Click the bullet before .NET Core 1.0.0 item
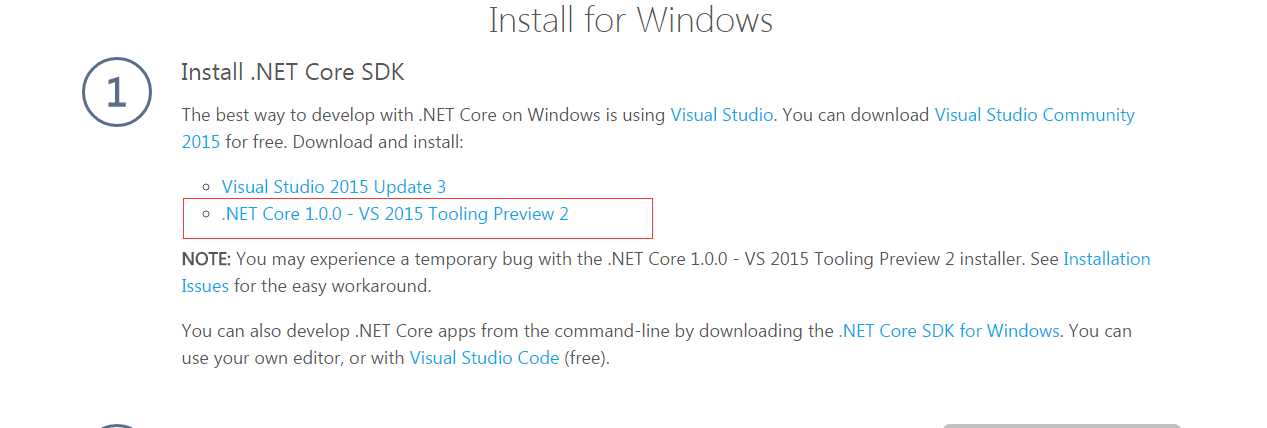 pos(206,214)
